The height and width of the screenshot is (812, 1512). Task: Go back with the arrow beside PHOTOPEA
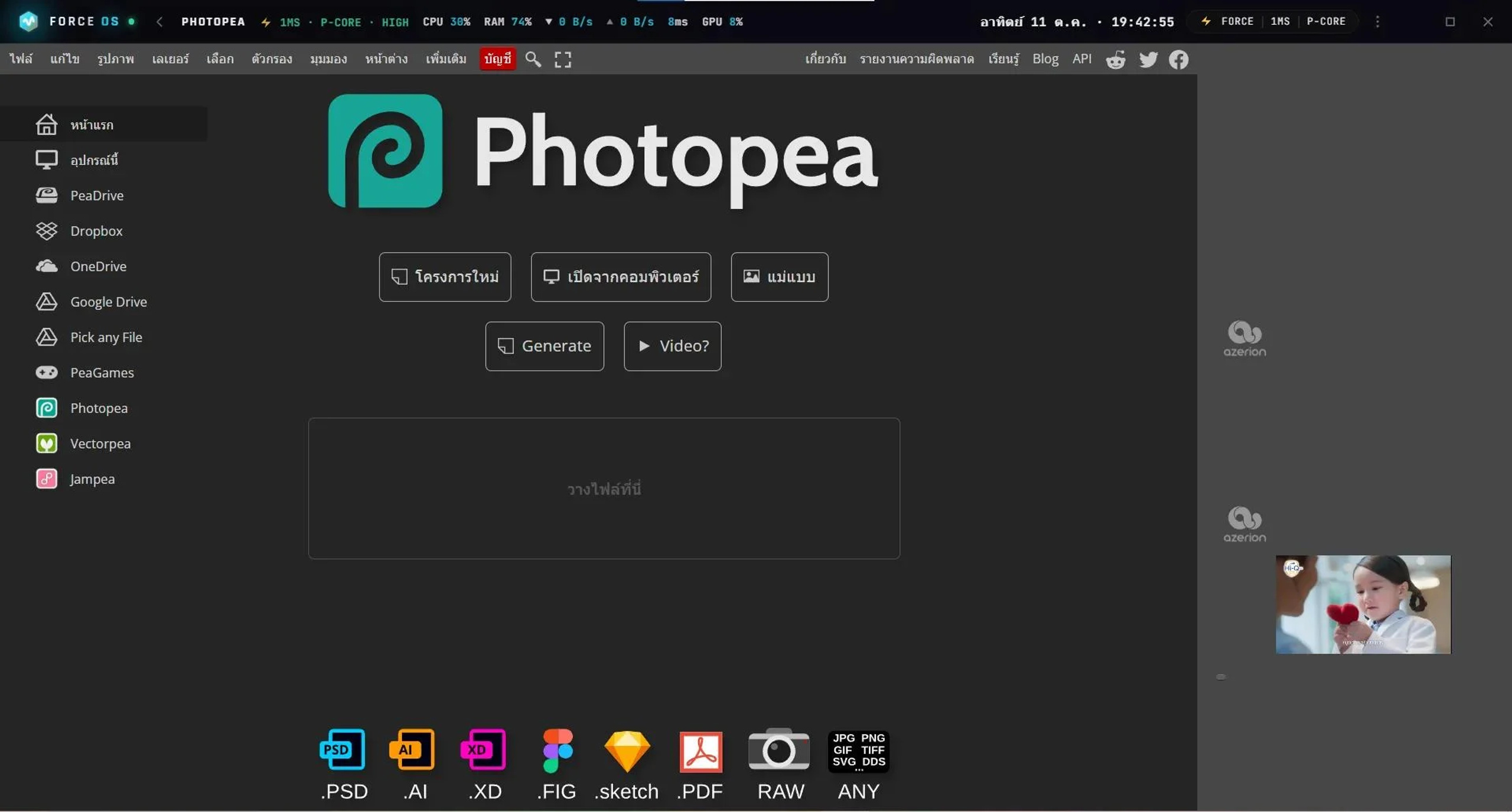tap(159, 22)
